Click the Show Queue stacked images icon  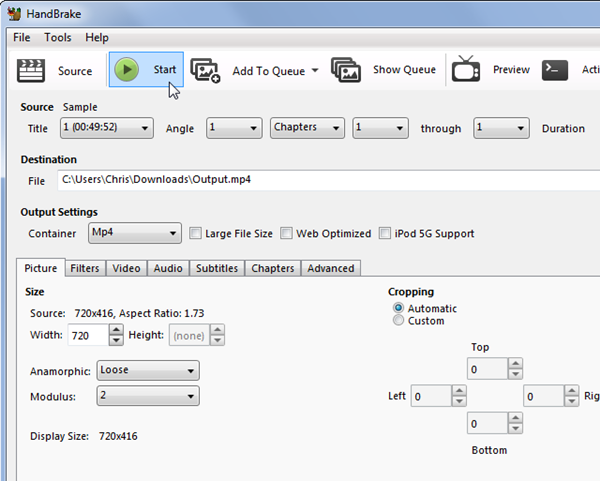[346, 70]
